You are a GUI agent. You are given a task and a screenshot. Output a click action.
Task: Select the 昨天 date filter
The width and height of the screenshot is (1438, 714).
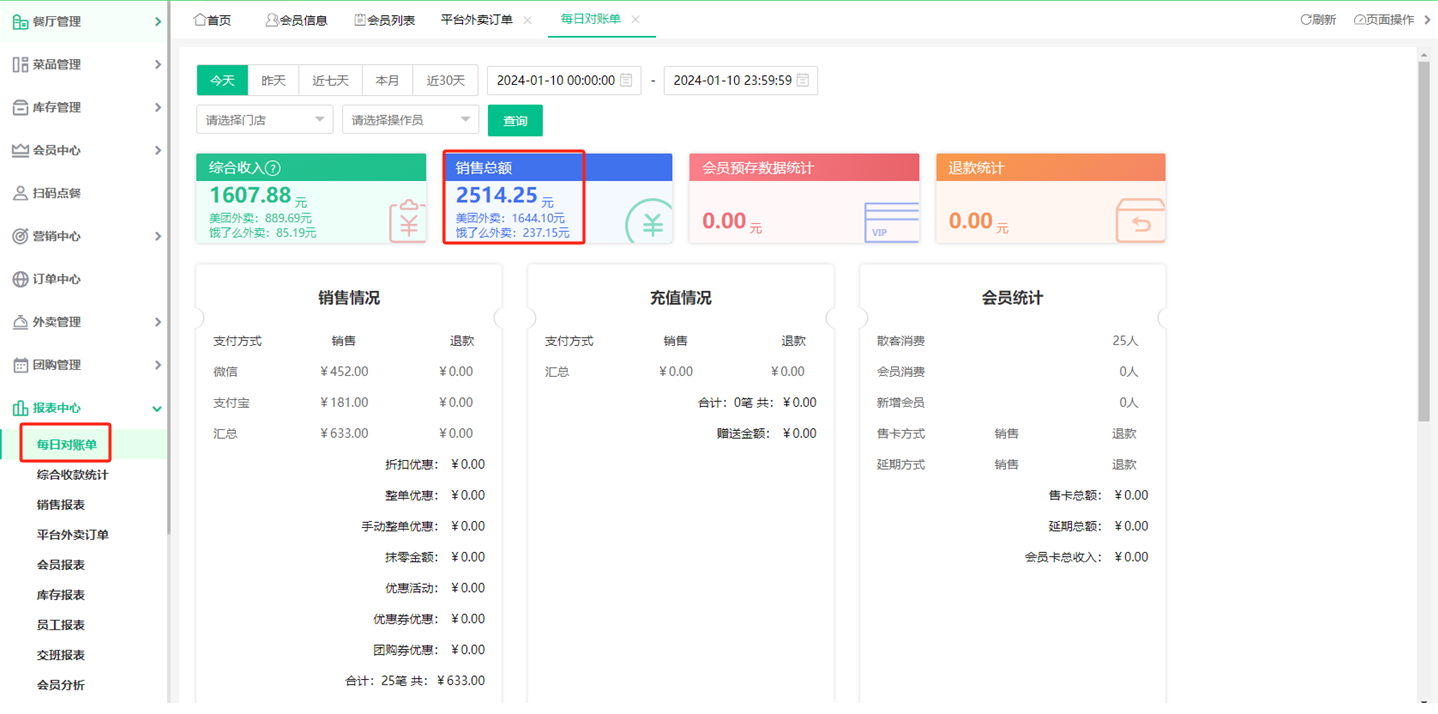[273, 80]
